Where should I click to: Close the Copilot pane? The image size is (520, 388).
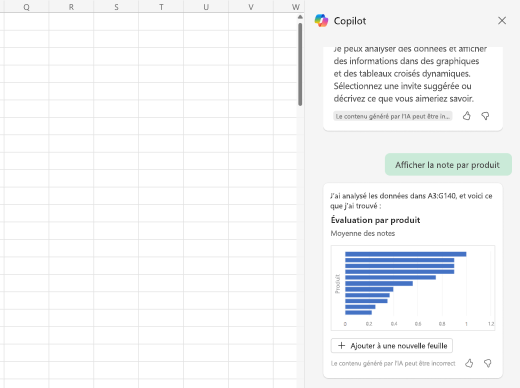(x=502, y=21)
